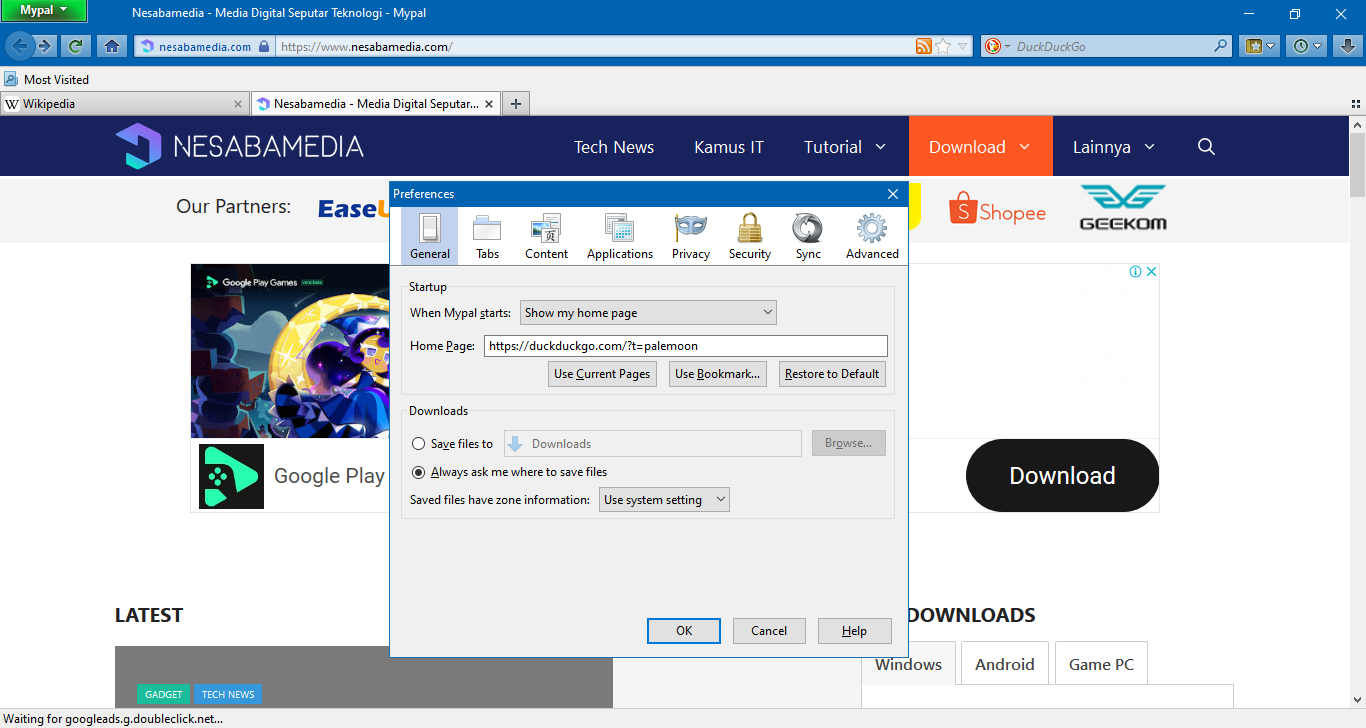Expand the Tutorial menu on the website
The image size is (1366, 728).
(x=845, y=147)
